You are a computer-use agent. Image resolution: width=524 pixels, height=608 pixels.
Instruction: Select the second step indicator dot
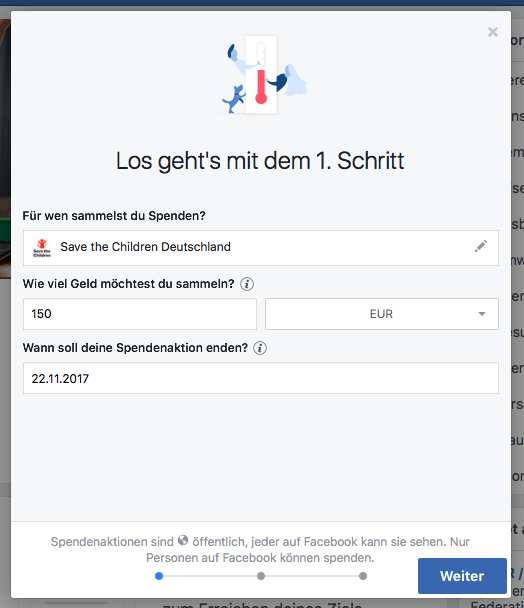tap(261, 576)
